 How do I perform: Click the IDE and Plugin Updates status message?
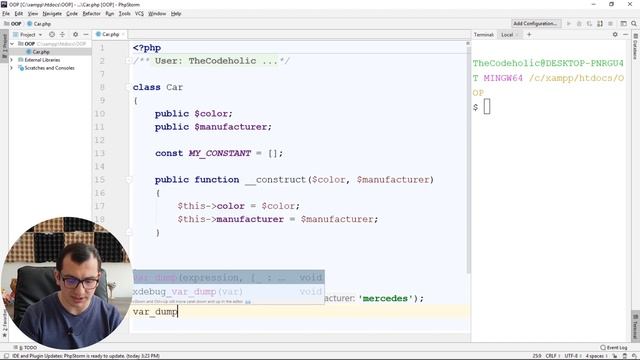pyautogui.click(x=86, y=356)
